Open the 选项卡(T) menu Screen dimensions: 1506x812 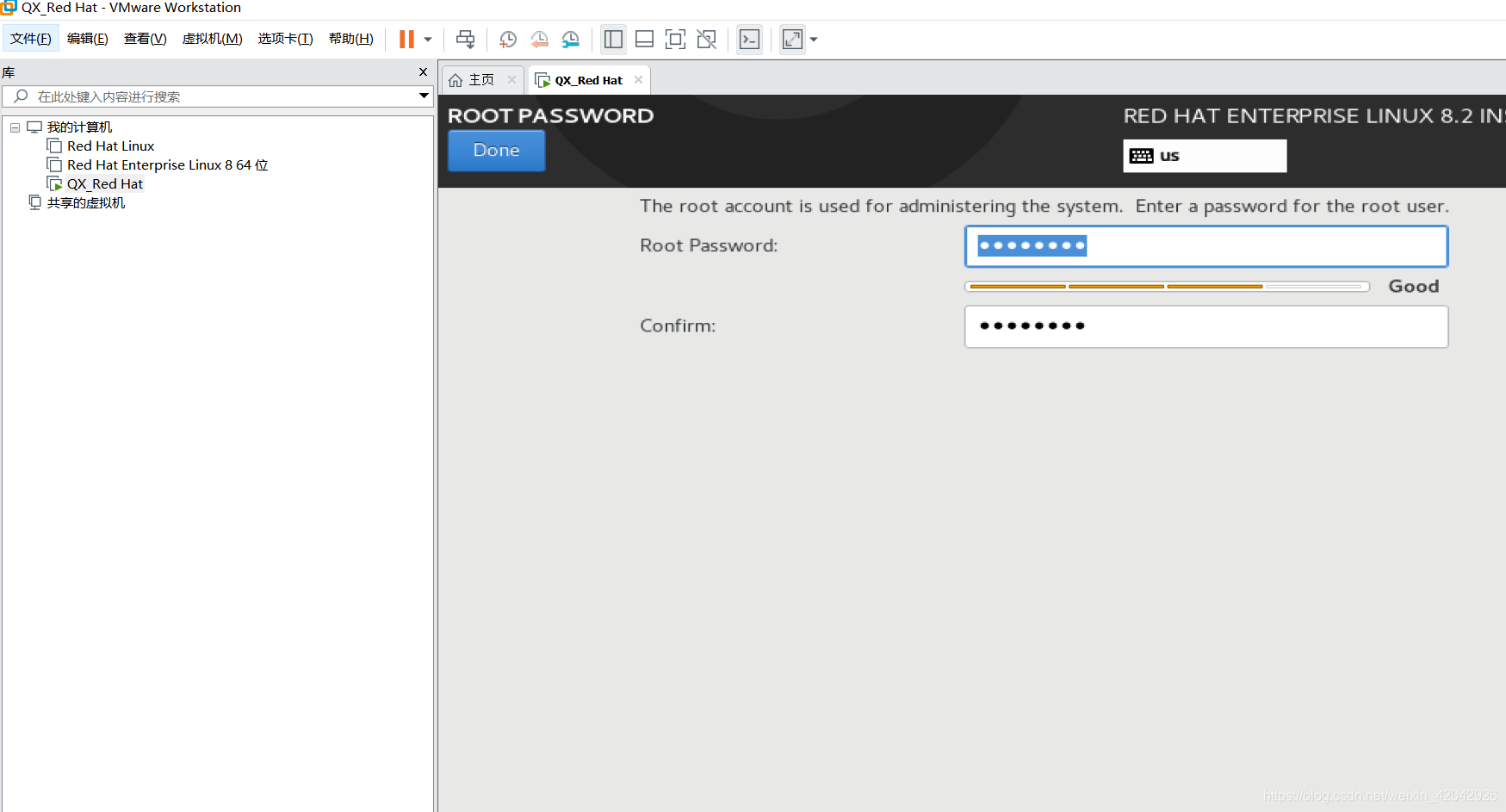[286, 39]
